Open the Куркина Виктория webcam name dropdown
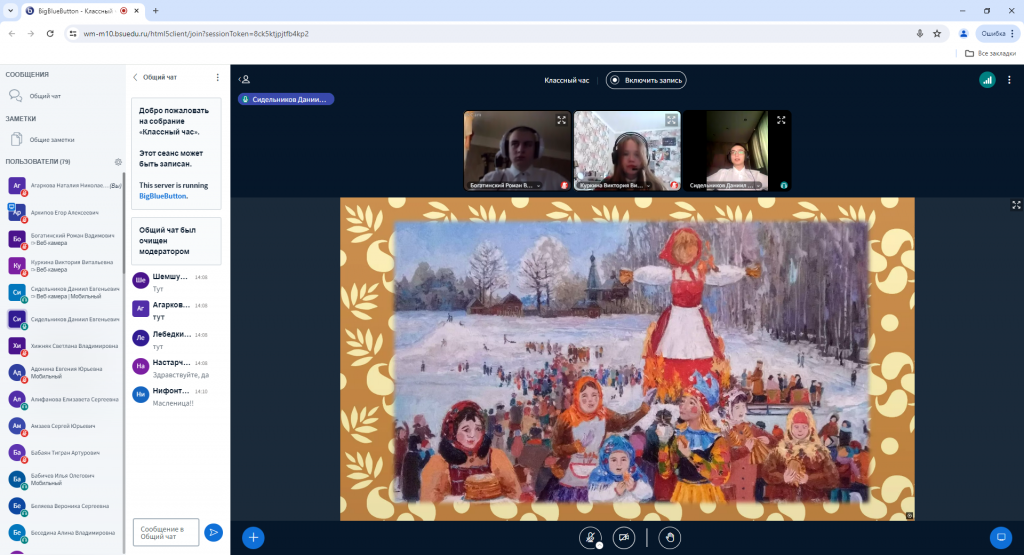 (615, 185)
